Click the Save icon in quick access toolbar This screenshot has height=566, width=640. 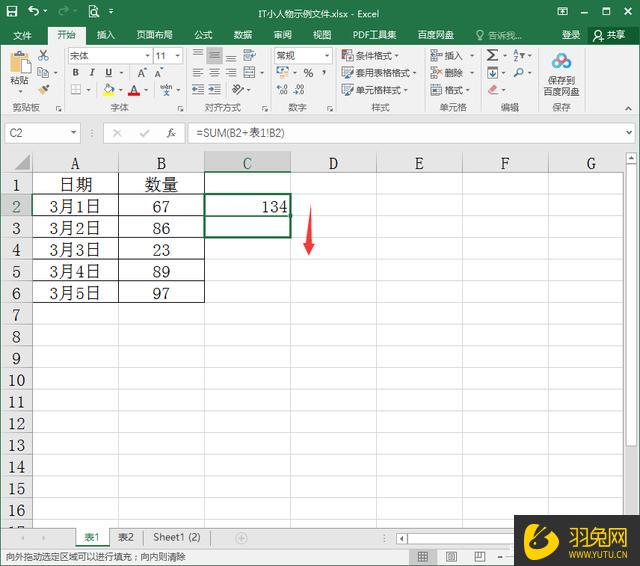pos(12,11)
